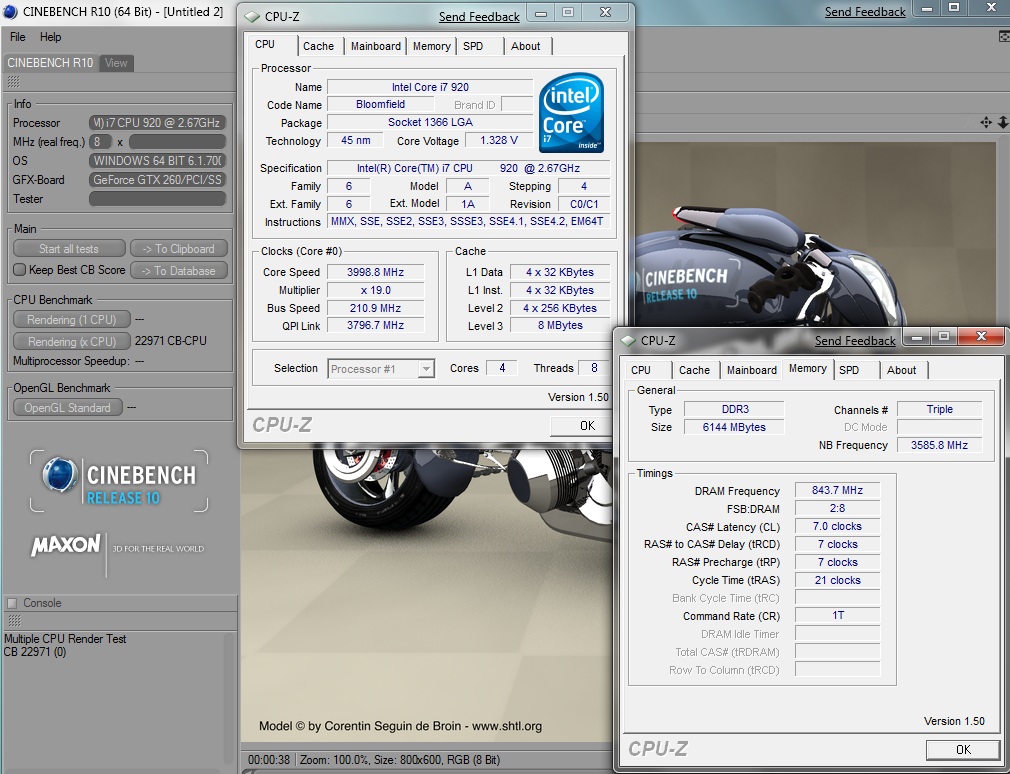
Task: Switch to the View tab in Cinebench
Action: (116, 62)
